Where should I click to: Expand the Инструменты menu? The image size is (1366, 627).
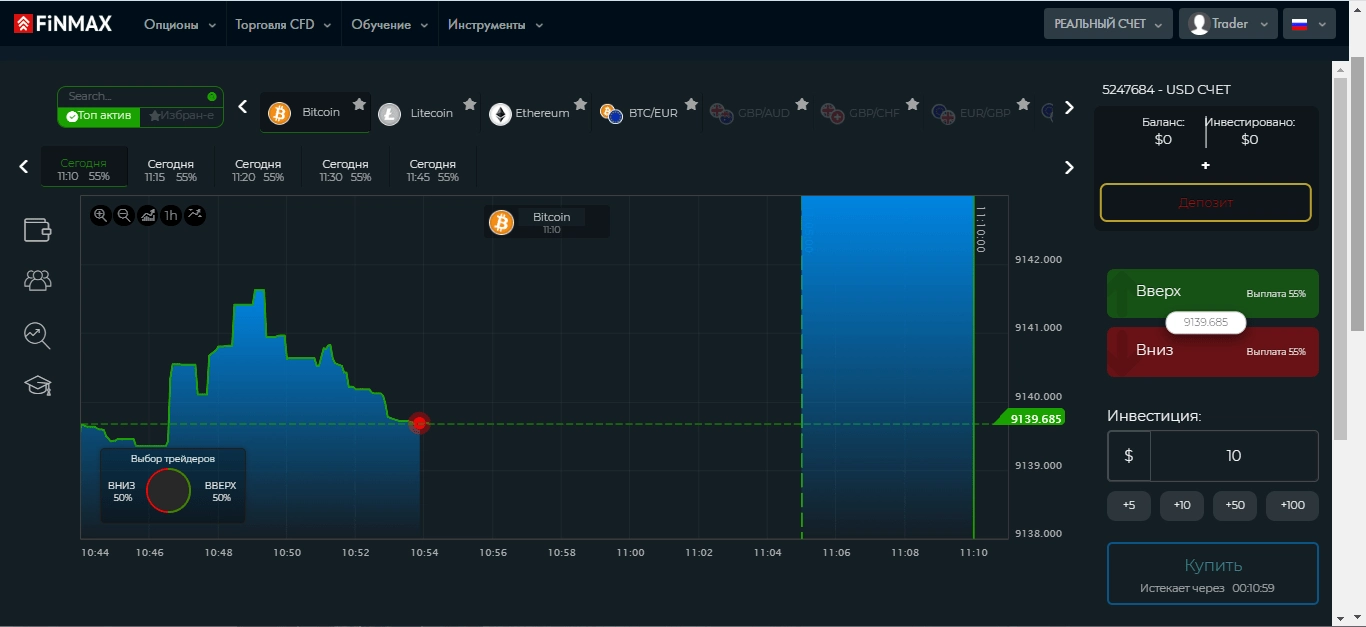[495, 25]
